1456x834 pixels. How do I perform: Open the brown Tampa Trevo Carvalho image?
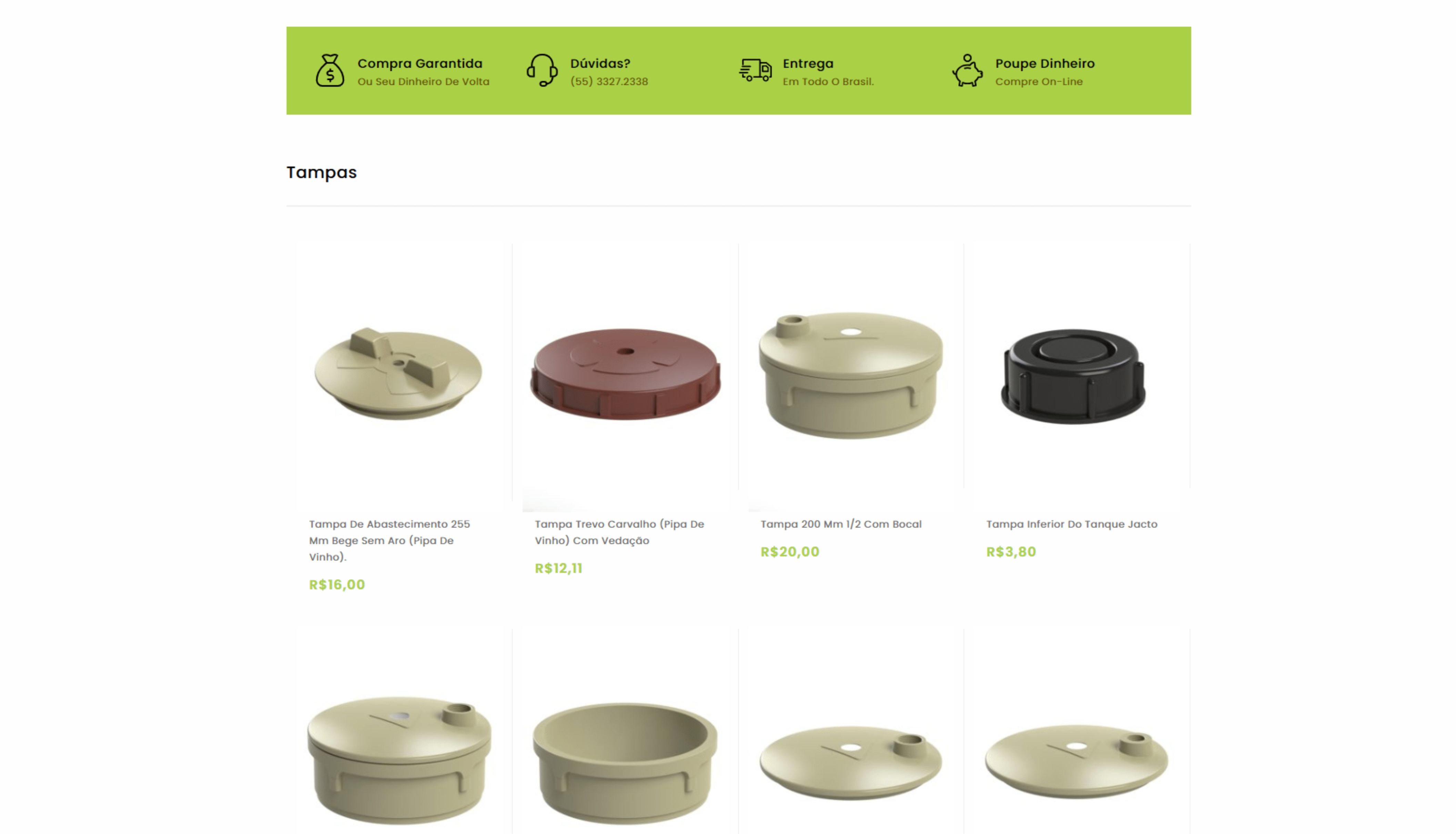point(625,374)
